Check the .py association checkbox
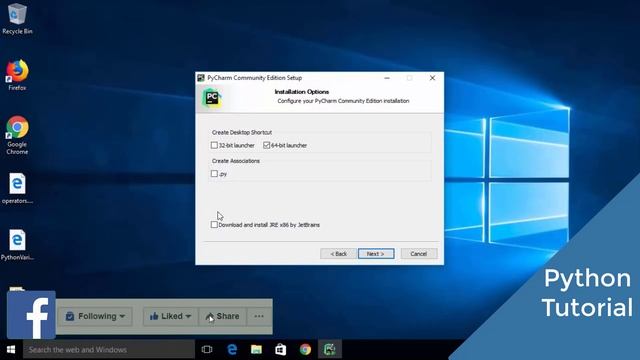Image resolution: width=640 pixels, height=360 pixels. click(x=214, y=174)
